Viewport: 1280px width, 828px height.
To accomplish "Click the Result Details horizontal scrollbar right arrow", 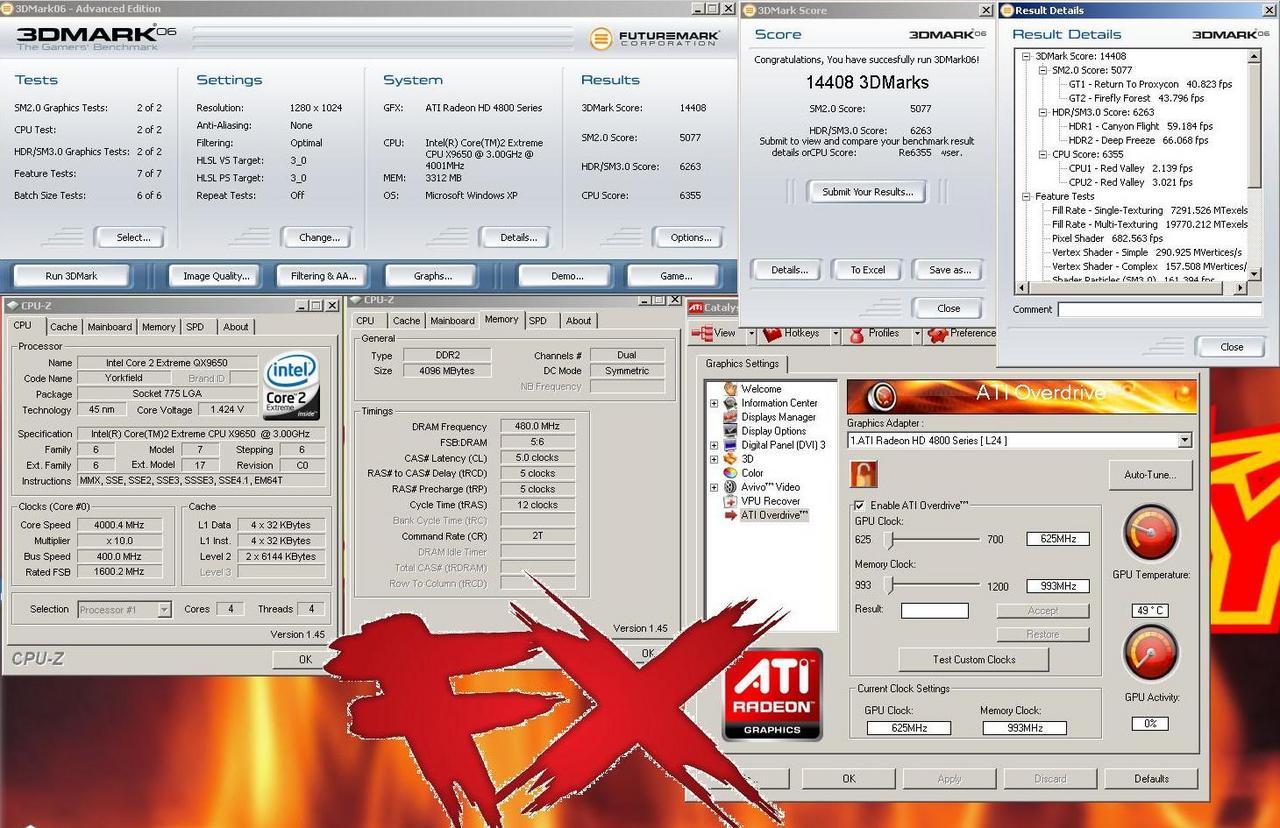I will pos(1241,288).
